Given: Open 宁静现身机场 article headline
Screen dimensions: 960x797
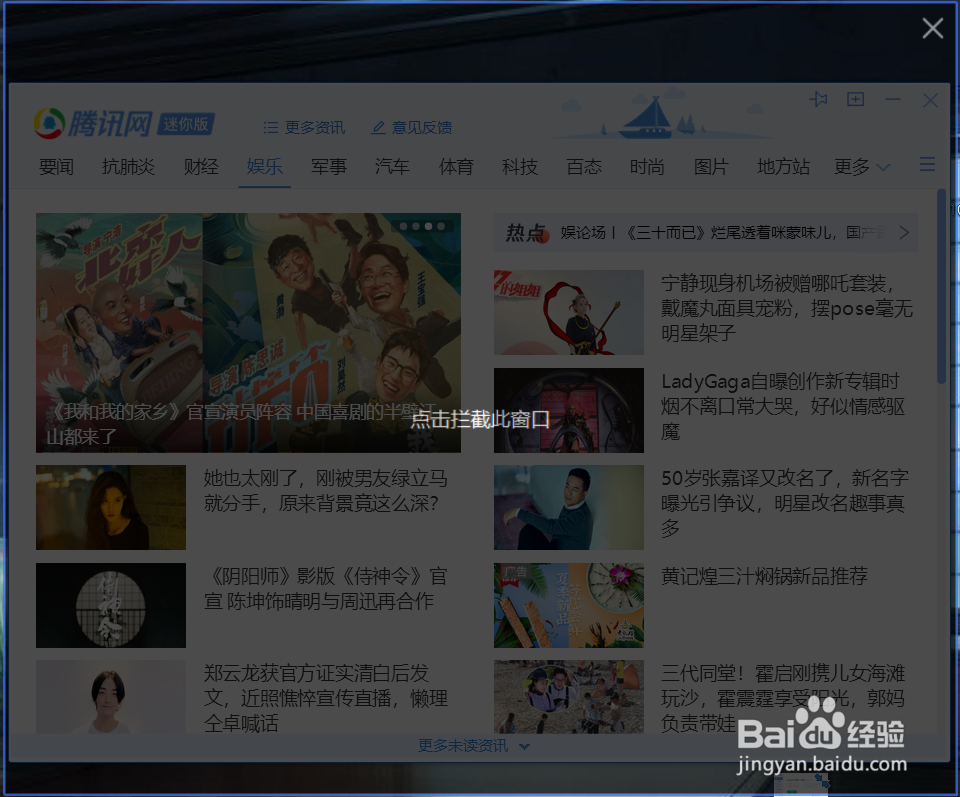Looking at the screenshot, I should (787, 308).
